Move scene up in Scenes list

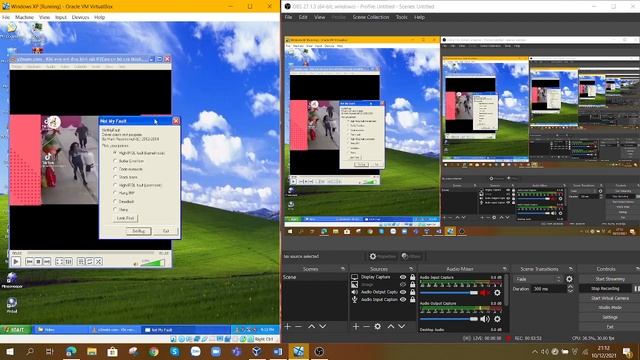[x=311, y=327]
